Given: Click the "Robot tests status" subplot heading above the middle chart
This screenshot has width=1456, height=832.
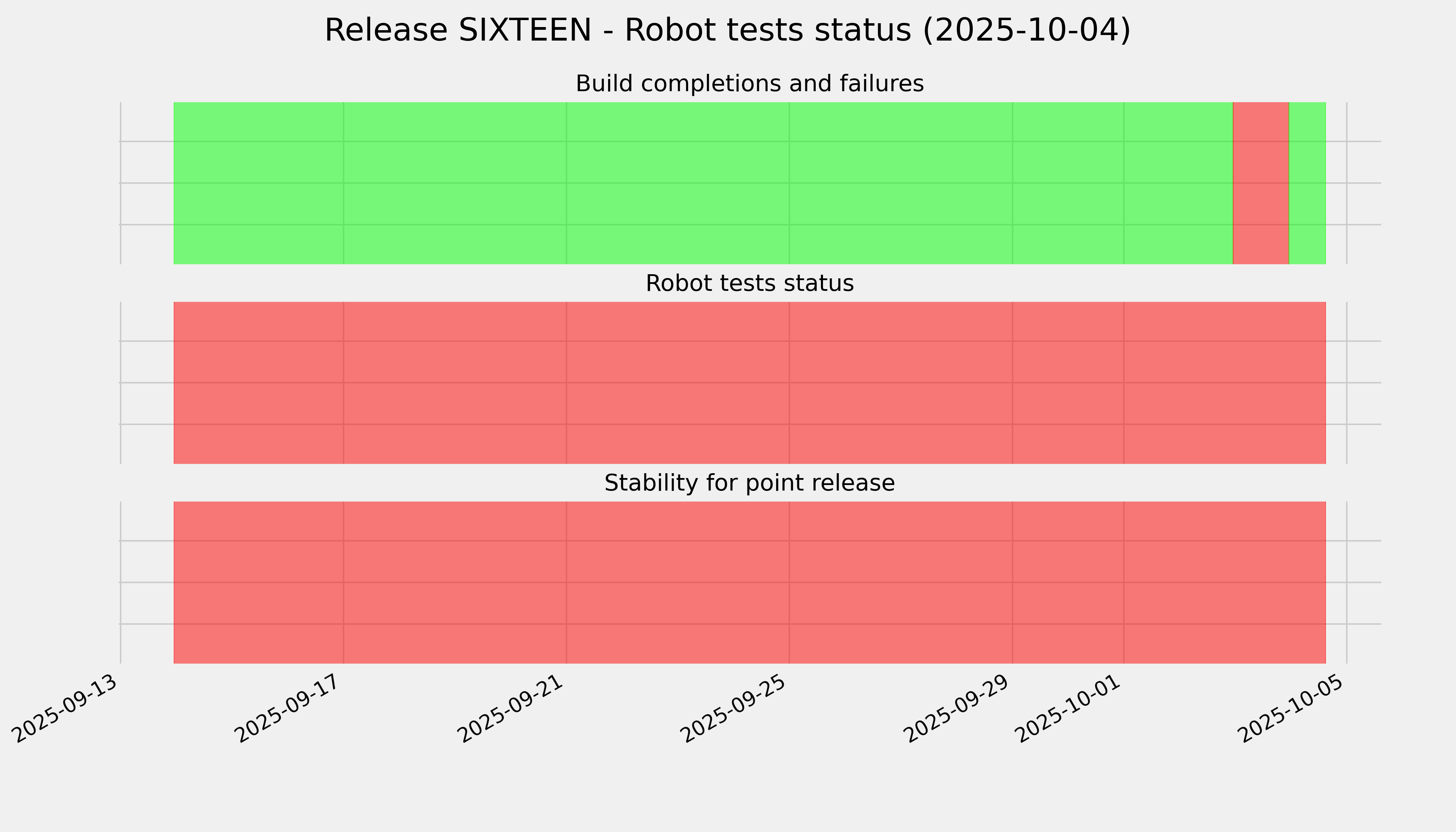Looking at the screenshot, I should (x=749, y=284).
